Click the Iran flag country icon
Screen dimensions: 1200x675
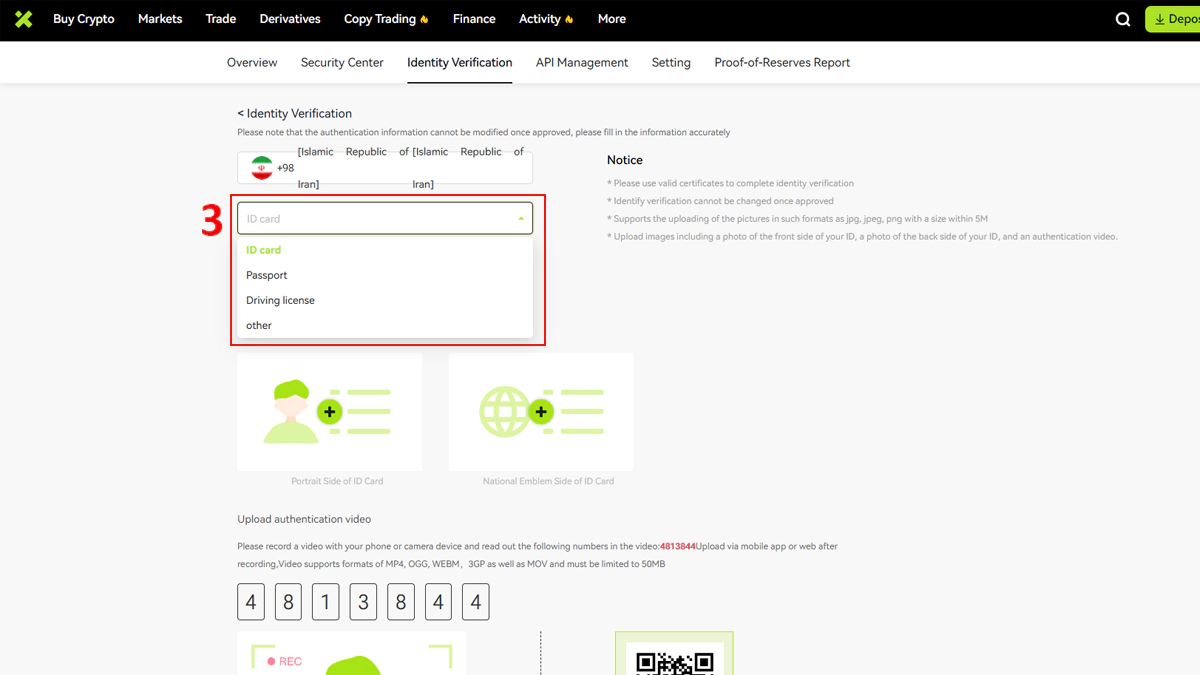coord(262,168)
